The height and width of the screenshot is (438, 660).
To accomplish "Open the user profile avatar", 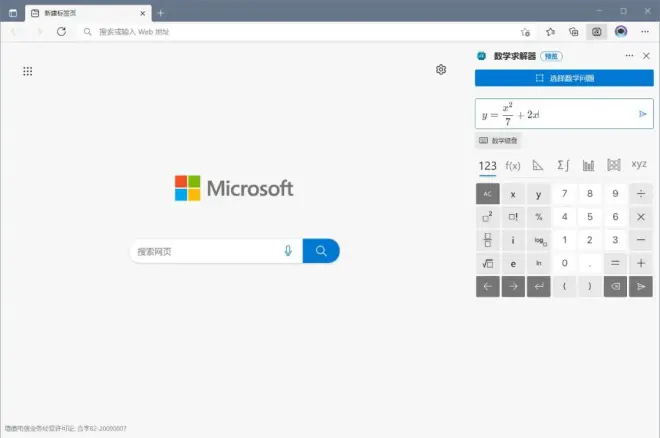I will point(621,32).
